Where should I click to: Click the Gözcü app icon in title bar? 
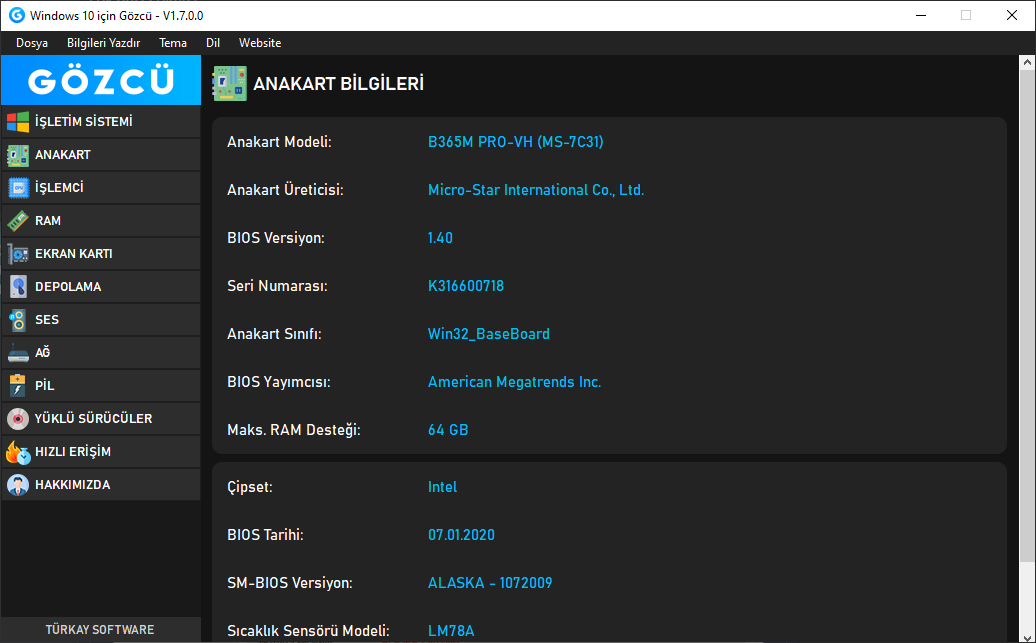click(x=16, y=15)
